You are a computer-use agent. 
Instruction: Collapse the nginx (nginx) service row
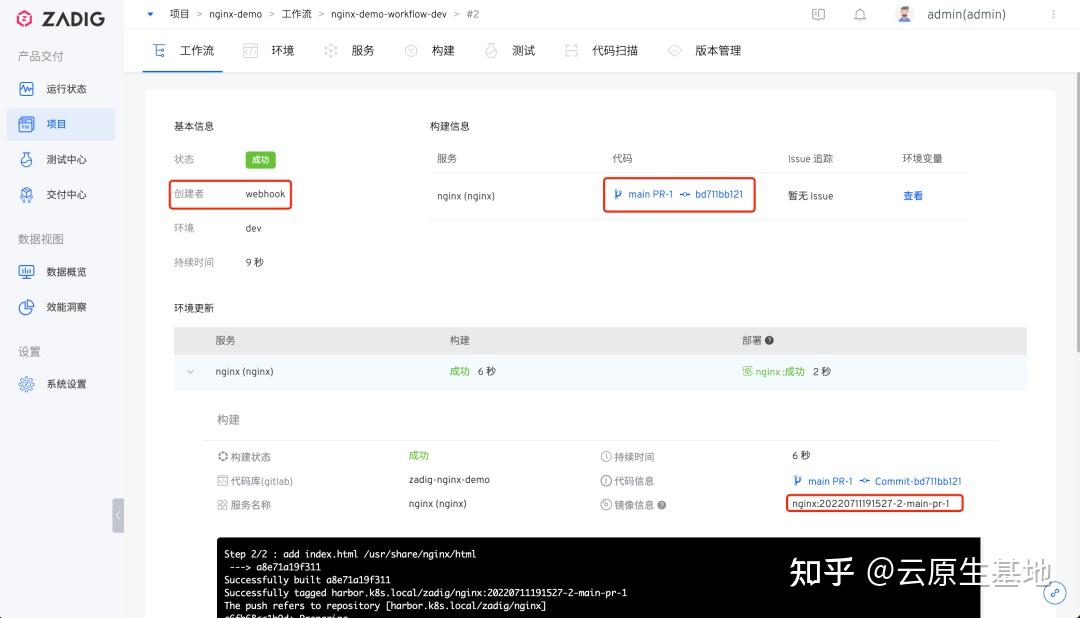[x=190, y=371]
